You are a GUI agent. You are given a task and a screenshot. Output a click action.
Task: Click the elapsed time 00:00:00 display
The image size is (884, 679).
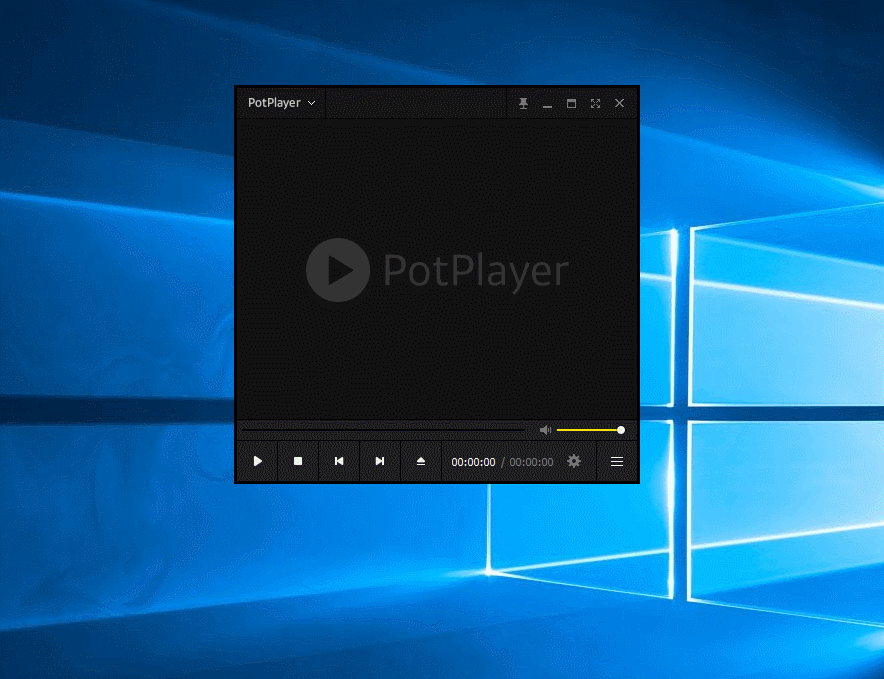tap(474, 462)
